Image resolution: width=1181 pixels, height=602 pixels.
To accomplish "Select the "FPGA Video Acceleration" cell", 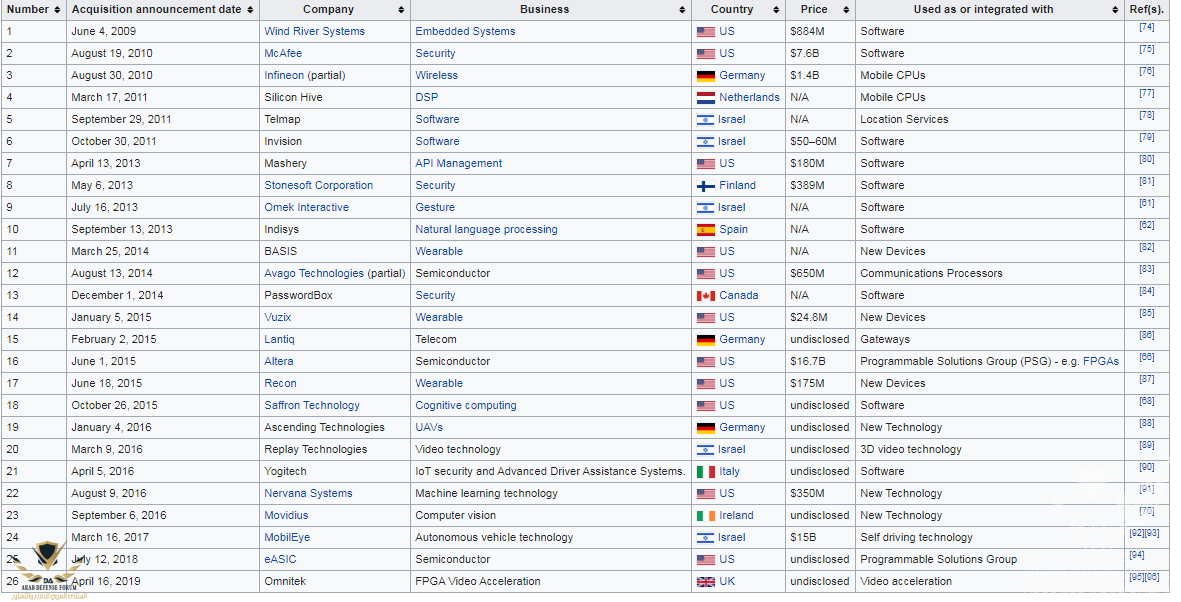I will [x=551, y=581].
